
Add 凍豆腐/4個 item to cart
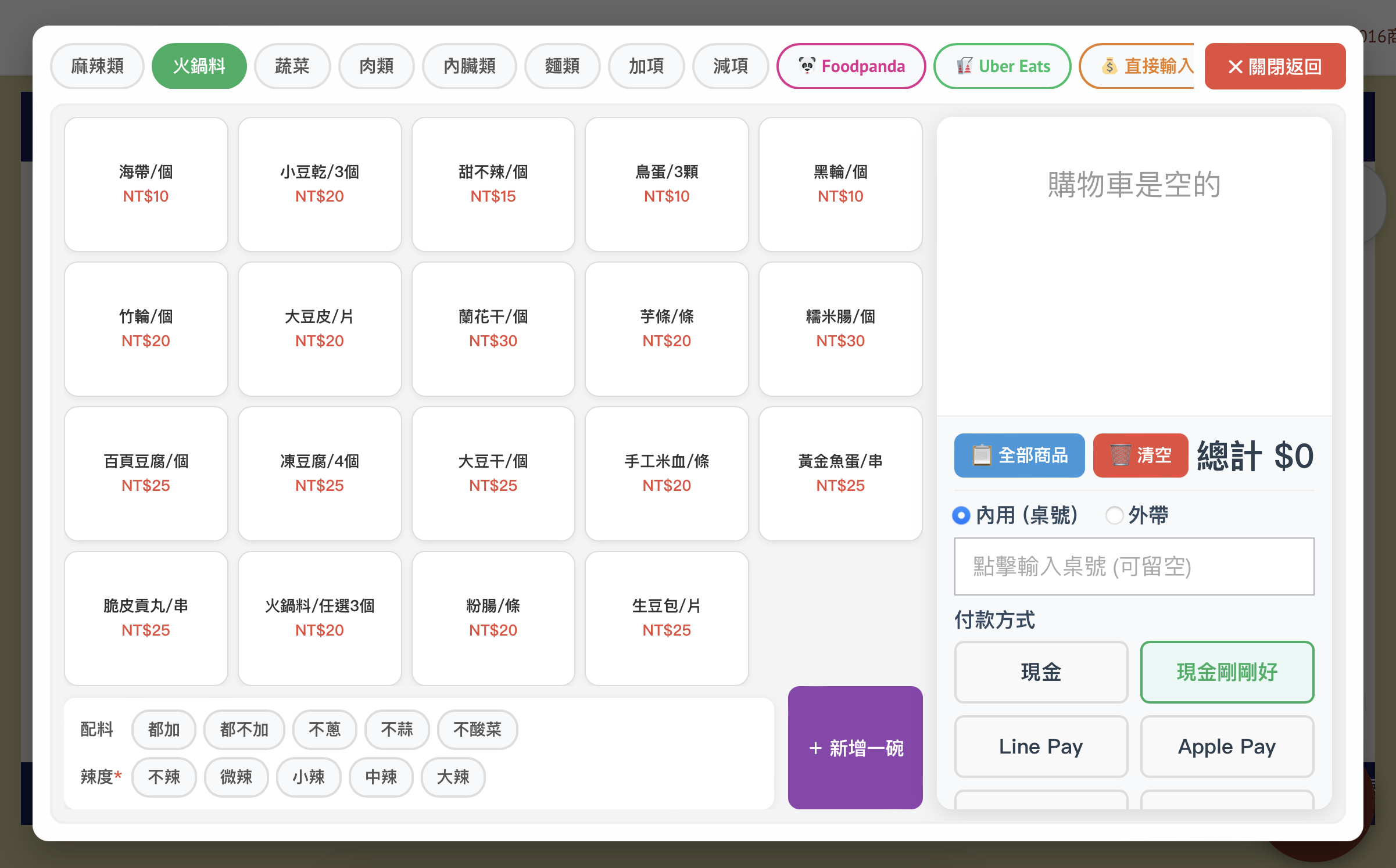point(320,474)
